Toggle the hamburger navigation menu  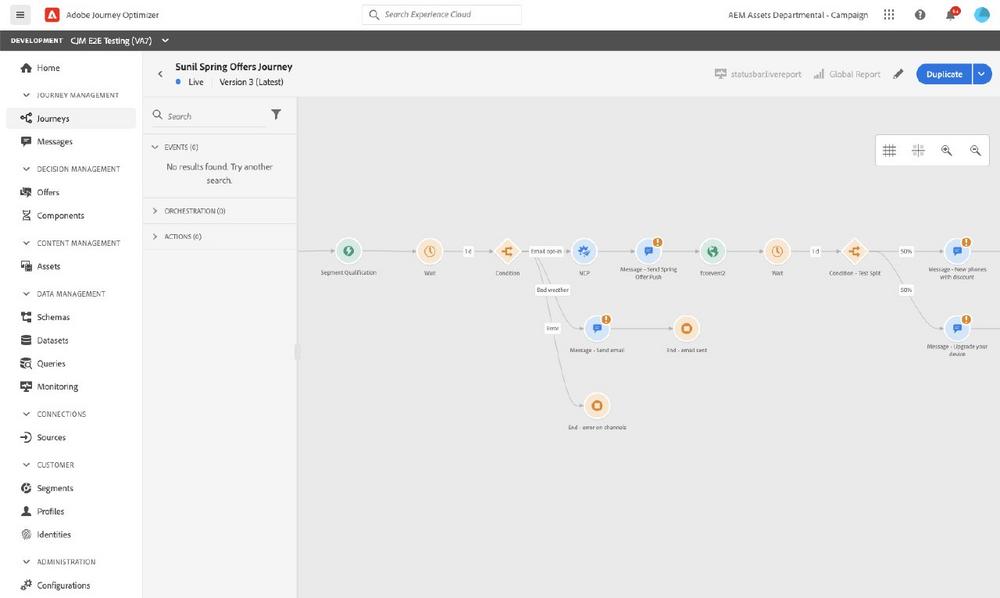click(x=20, y=15)
